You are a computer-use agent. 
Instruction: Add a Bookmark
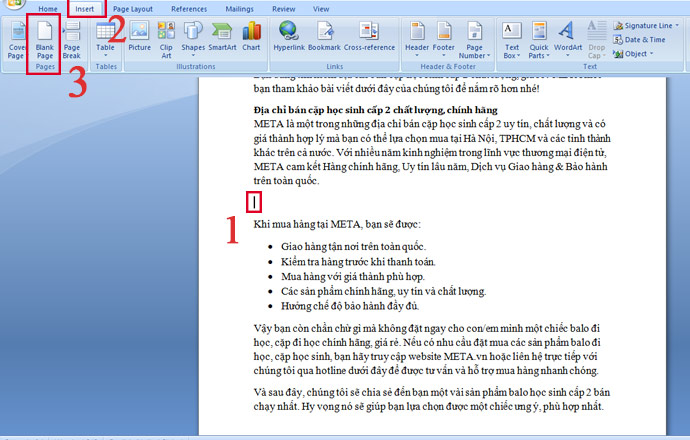[x=324, y=37]
